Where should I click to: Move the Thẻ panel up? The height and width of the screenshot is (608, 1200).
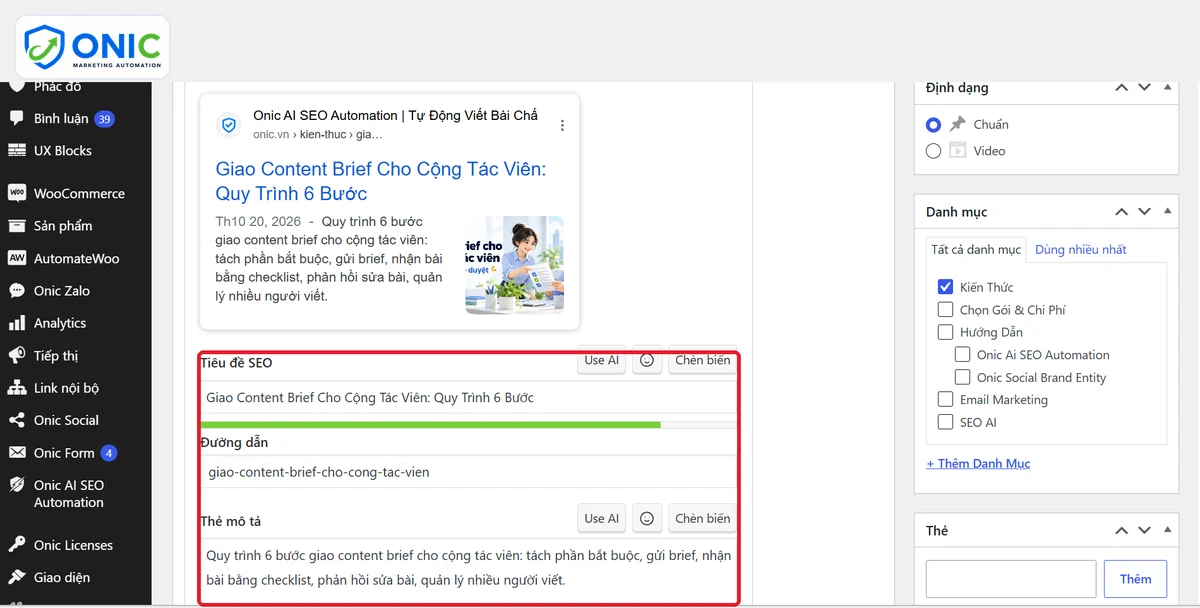point(1122,530)
